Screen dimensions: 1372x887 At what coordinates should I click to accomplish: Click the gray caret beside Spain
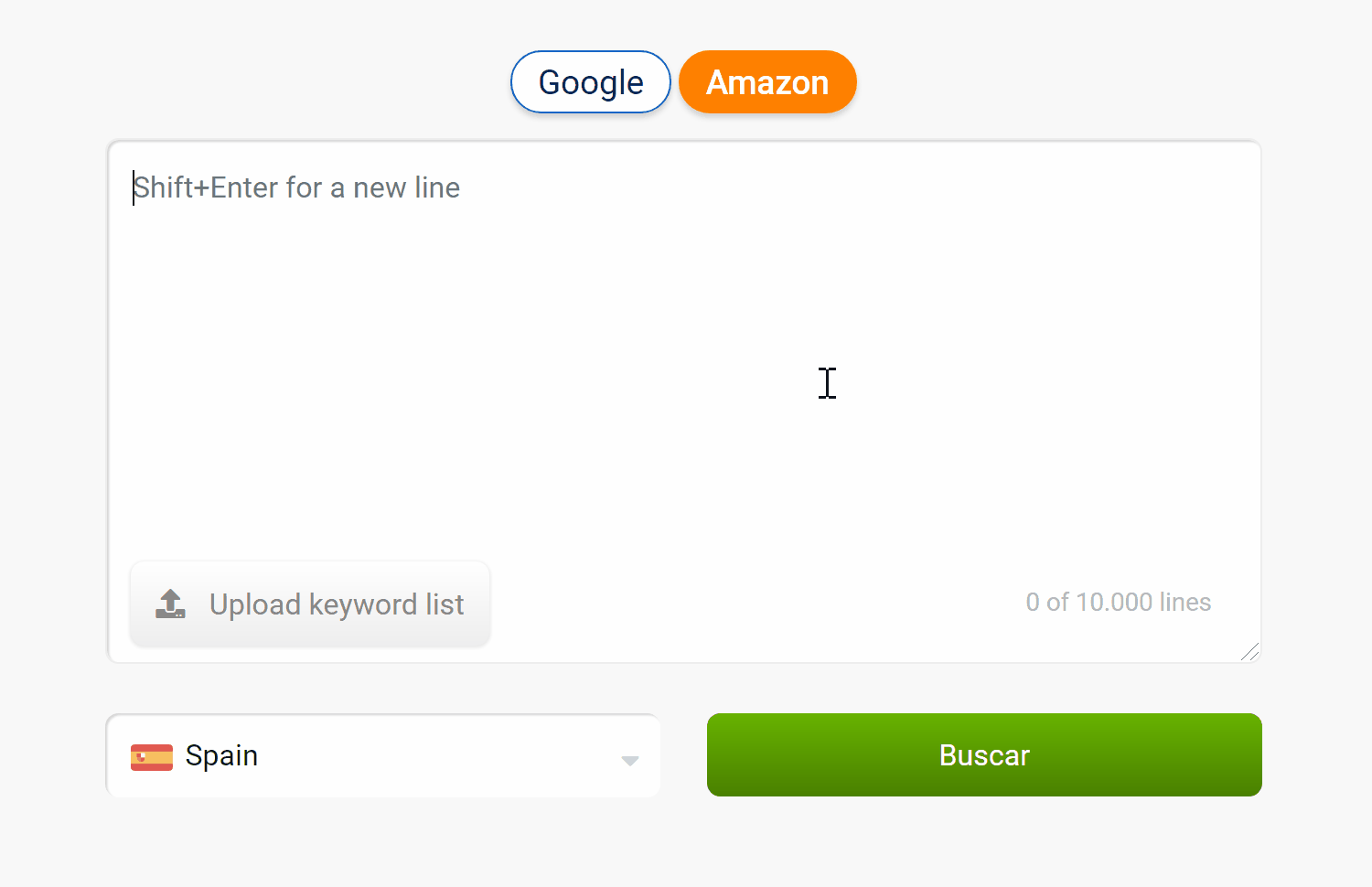[x=629, y=760]
